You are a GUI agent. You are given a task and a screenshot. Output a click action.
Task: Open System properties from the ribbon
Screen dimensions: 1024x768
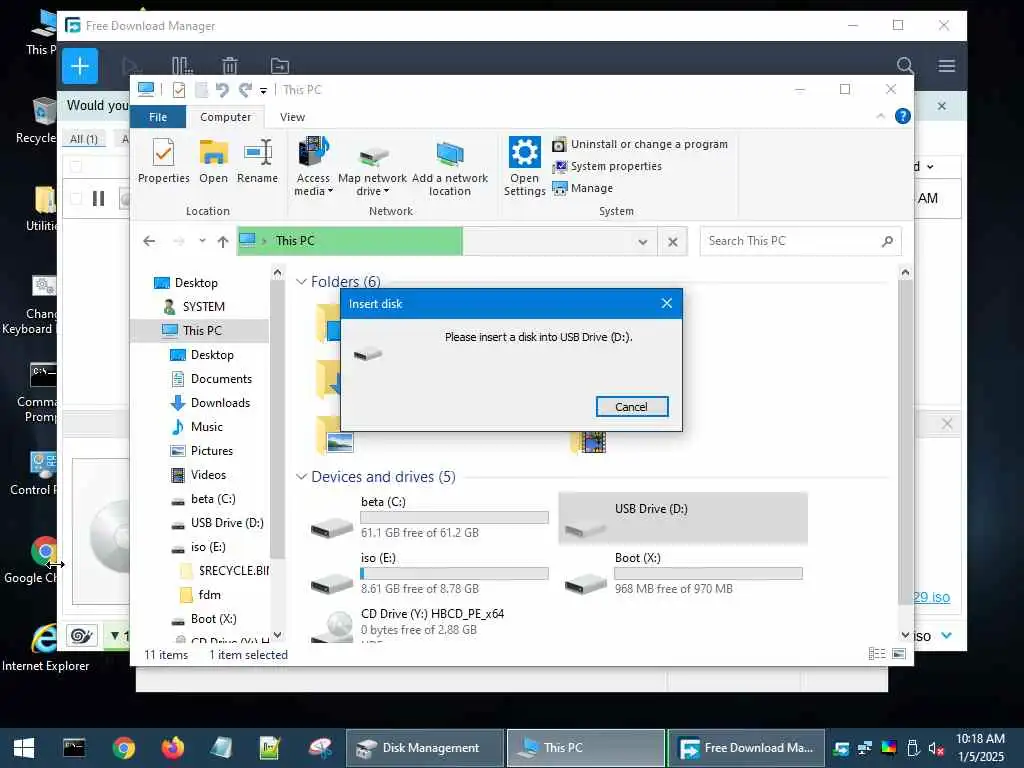tap(607, 167)
